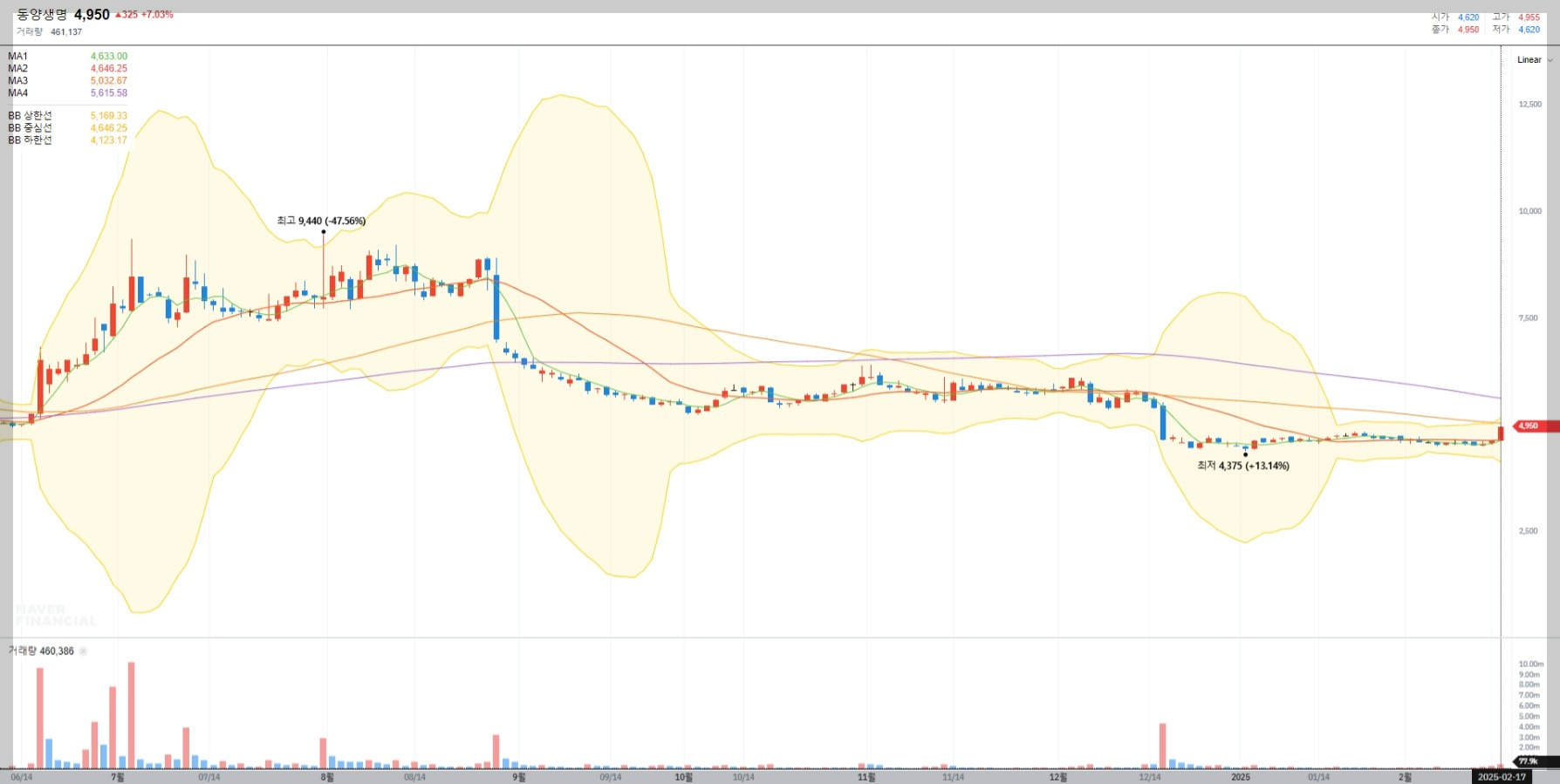The image size is (1560, 784).
Task: Click the 01/14 date on time axis
Action: [x=1318, y=777]
